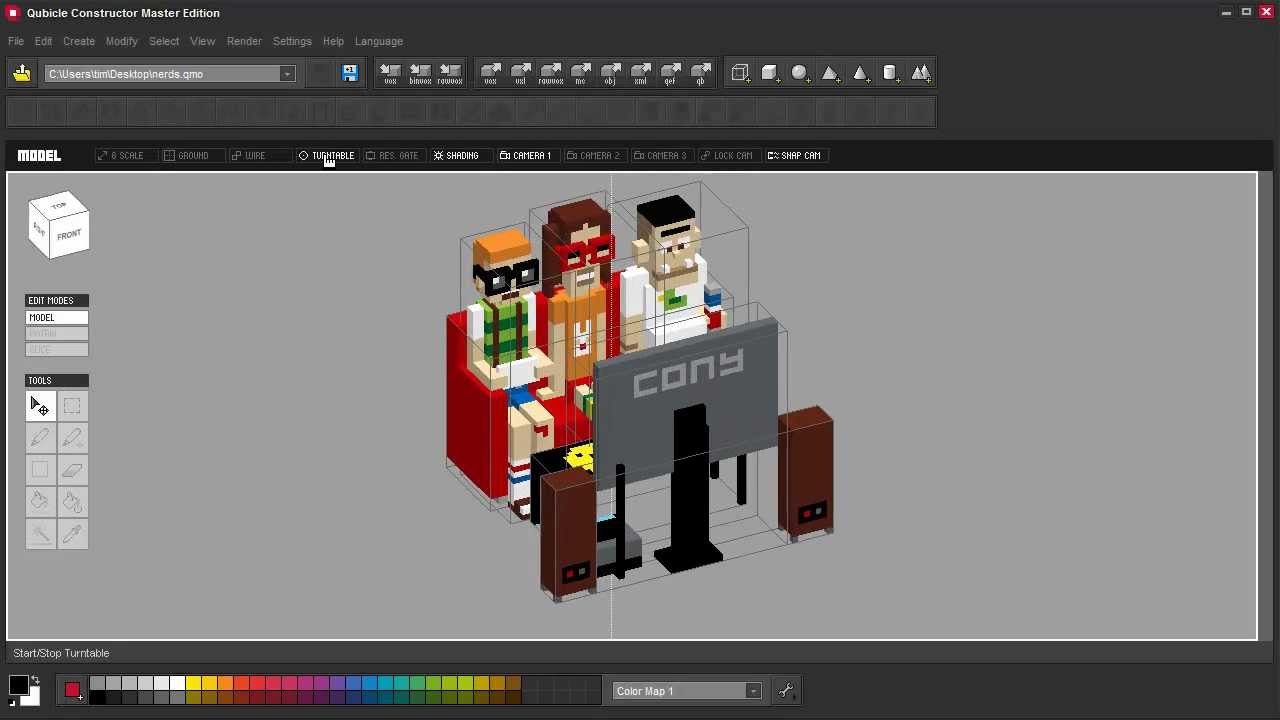Export model as vxl

[x=521, y=74]
